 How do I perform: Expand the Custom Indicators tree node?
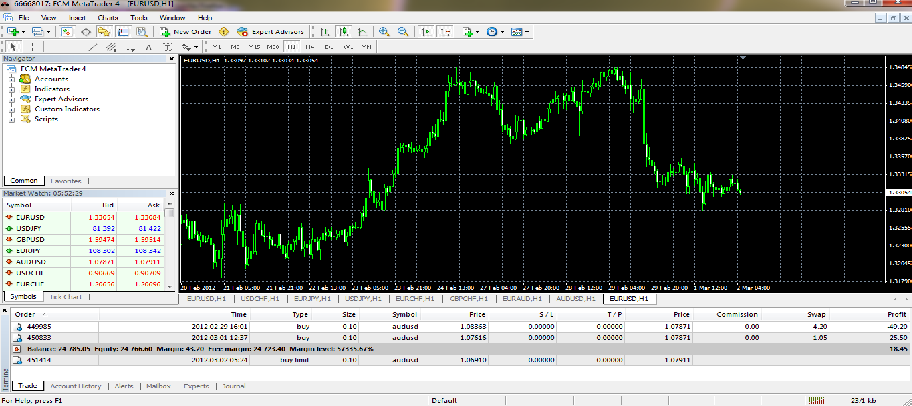11,109
